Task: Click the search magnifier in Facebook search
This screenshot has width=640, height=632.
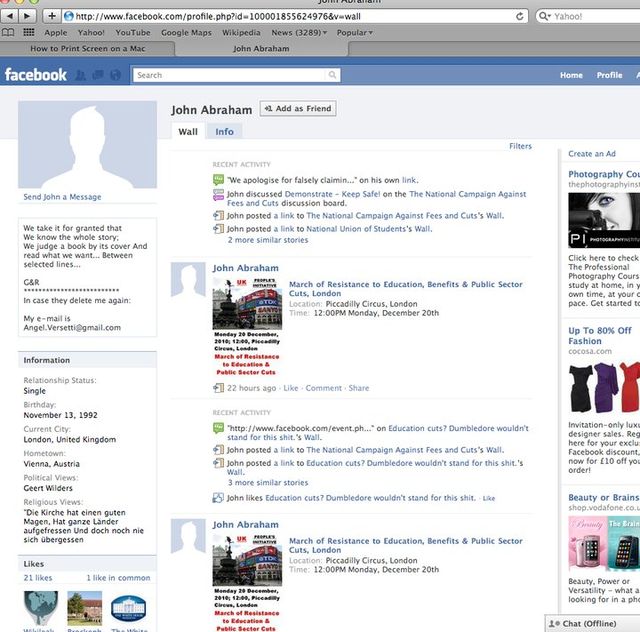Action: click(332, 75)
